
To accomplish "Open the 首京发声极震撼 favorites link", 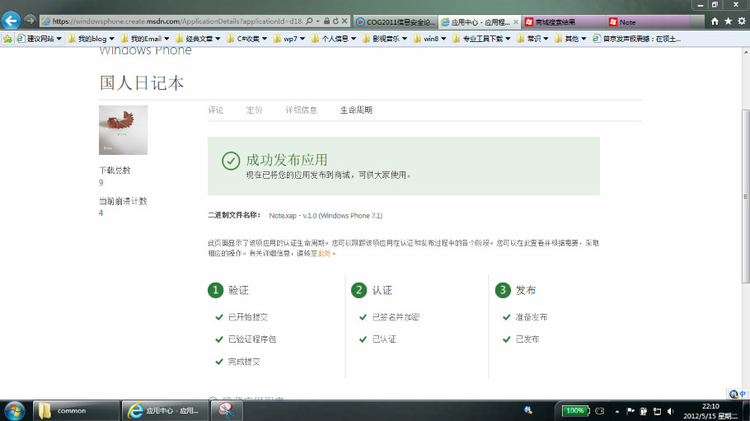I will coord(637,39).
